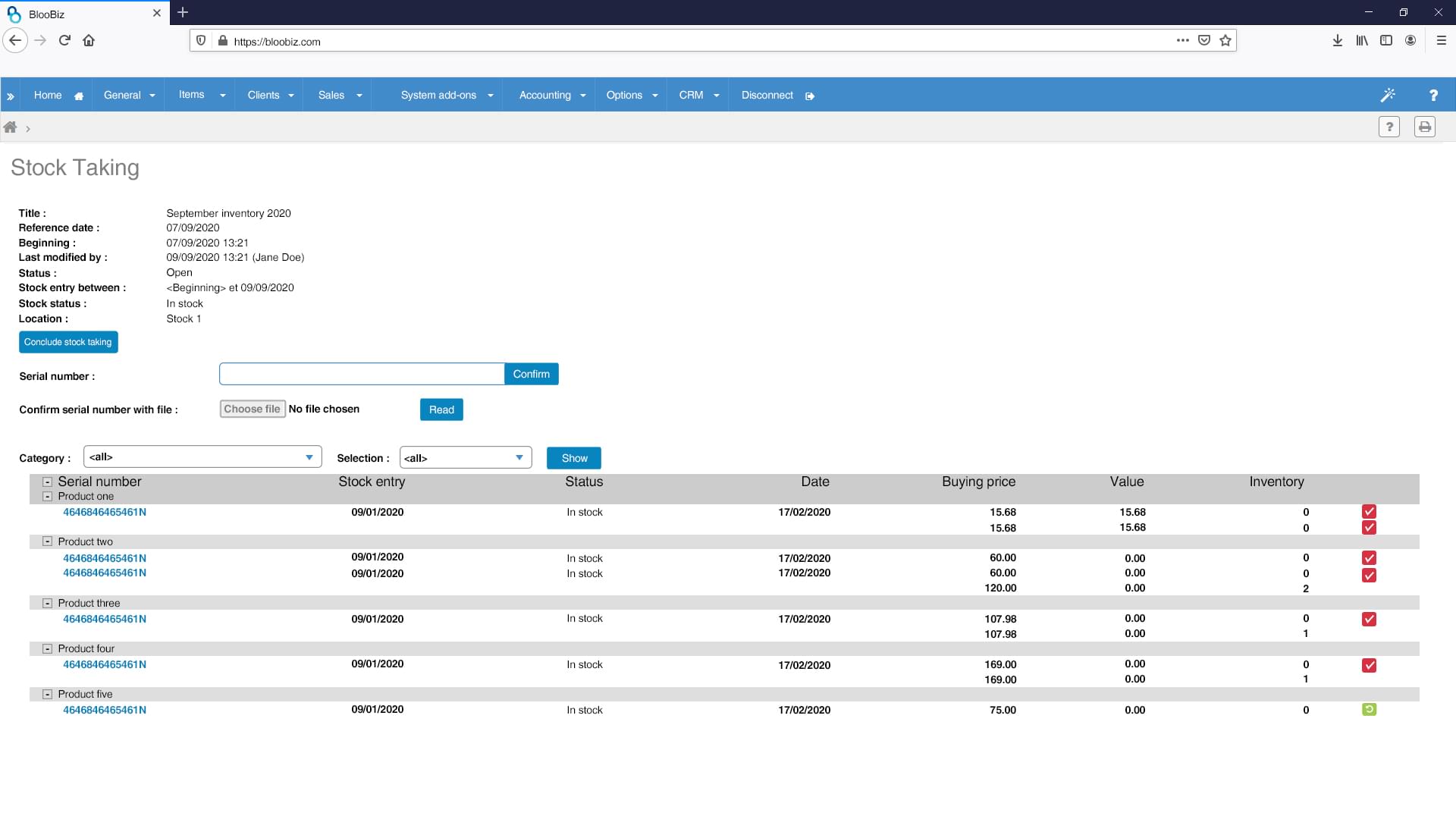The image size is (1456, 819).
Task: Open magic wand tool icon
Action: (1388, 96)
